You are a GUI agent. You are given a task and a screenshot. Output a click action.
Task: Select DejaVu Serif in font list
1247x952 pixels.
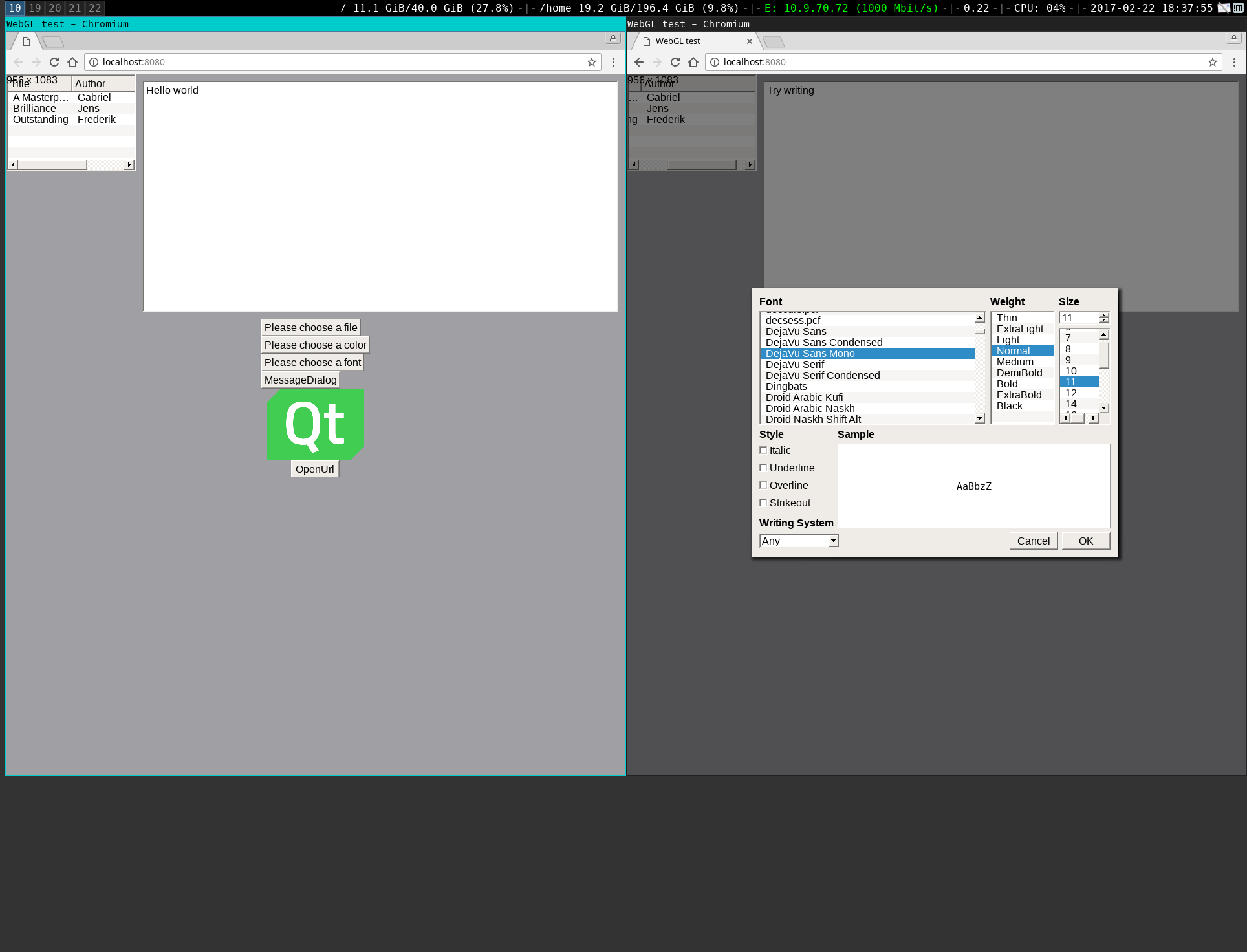click(x=795, y=365)
